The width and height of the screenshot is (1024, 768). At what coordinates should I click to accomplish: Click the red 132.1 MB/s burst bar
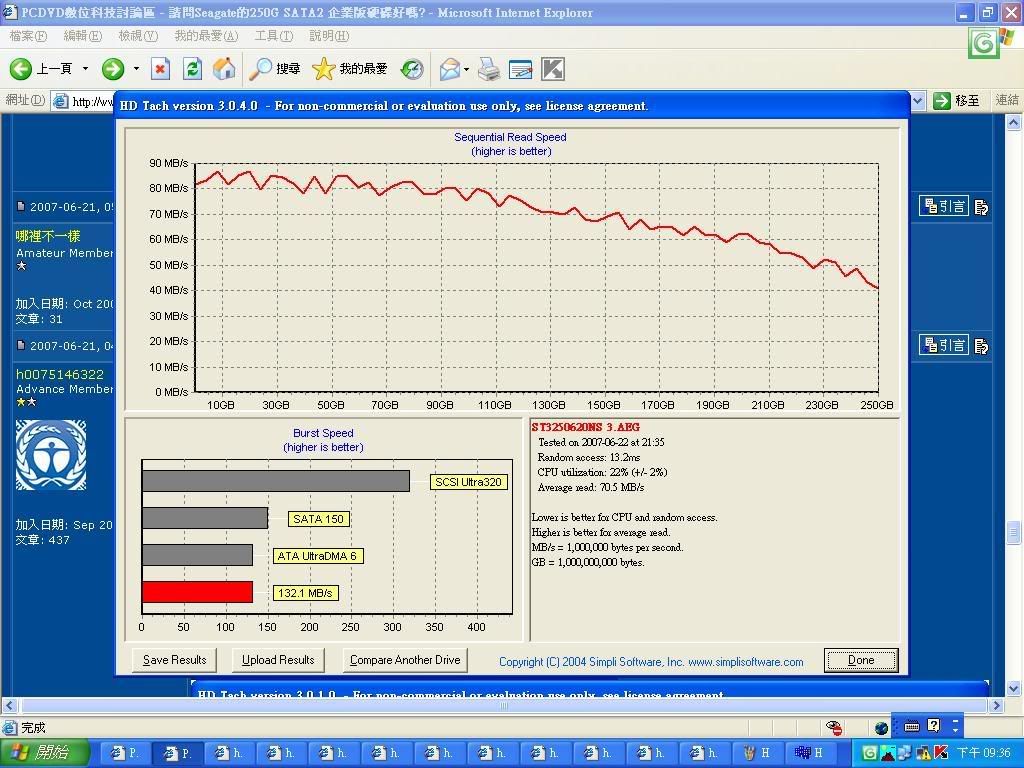tap(197, 592)
